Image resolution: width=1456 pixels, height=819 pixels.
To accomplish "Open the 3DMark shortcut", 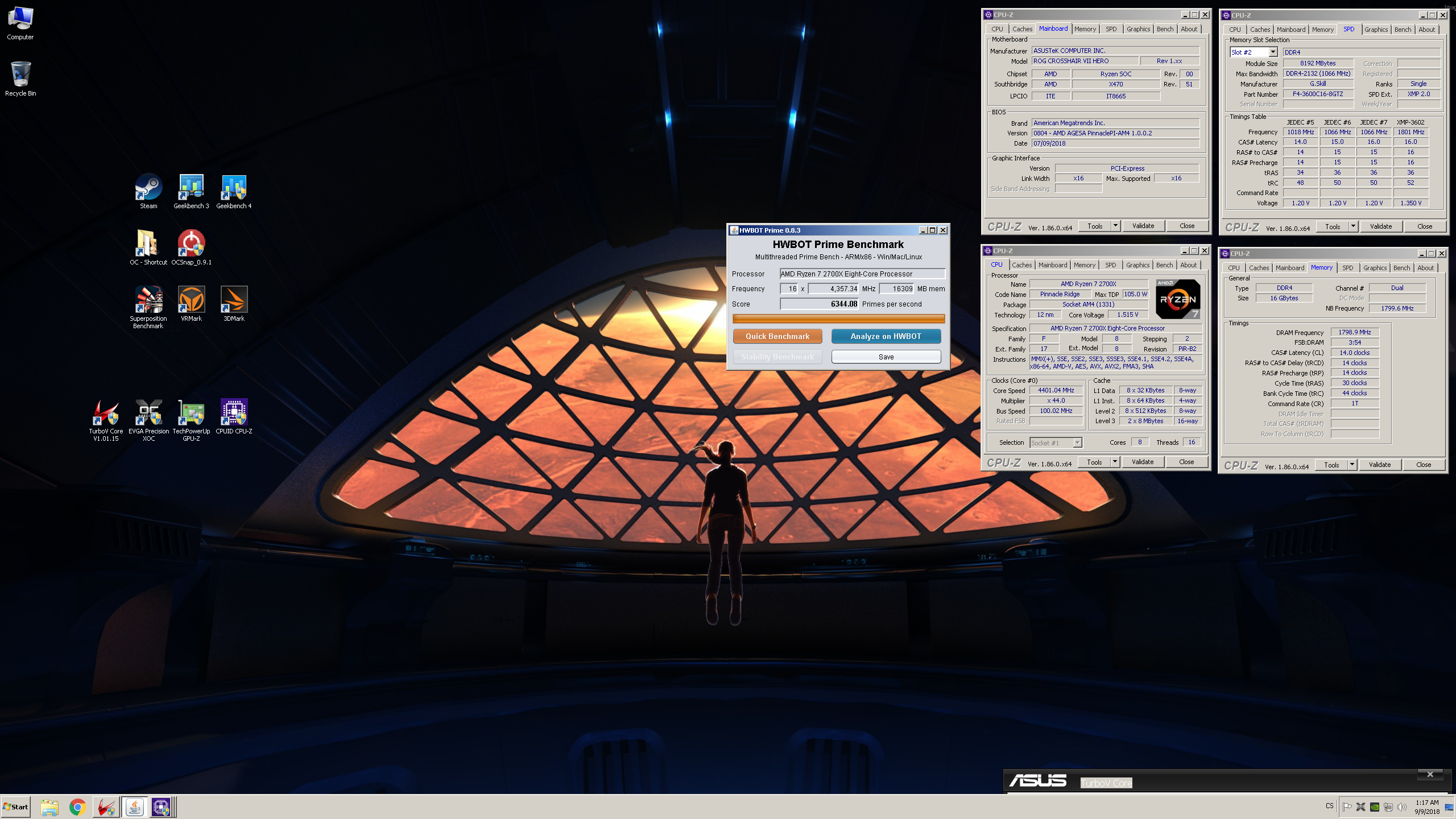I will click(x=234, y=304).
